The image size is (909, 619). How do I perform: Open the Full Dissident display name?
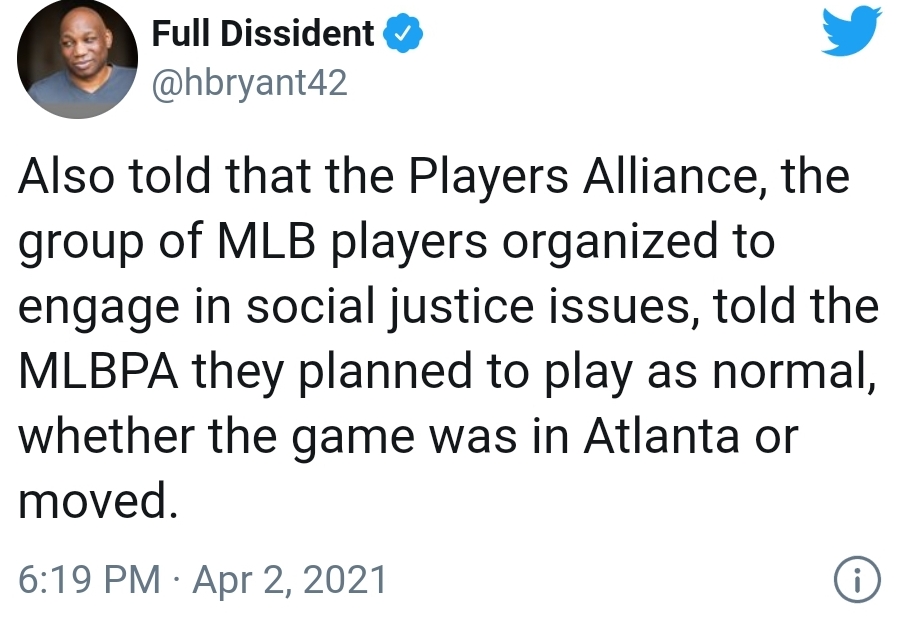[263, 34]
